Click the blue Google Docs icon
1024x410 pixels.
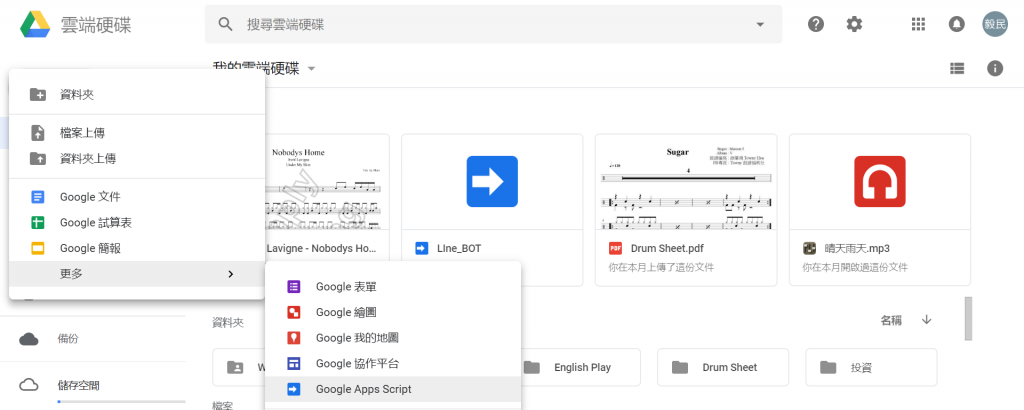[38, 197]
